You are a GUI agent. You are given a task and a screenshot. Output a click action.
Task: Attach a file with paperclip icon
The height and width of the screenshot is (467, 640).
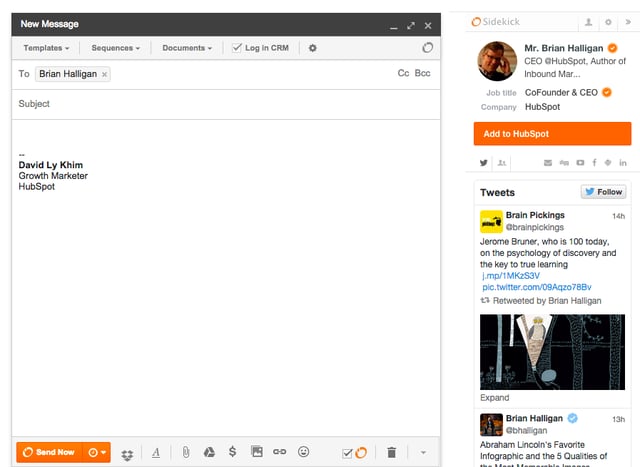186,452
